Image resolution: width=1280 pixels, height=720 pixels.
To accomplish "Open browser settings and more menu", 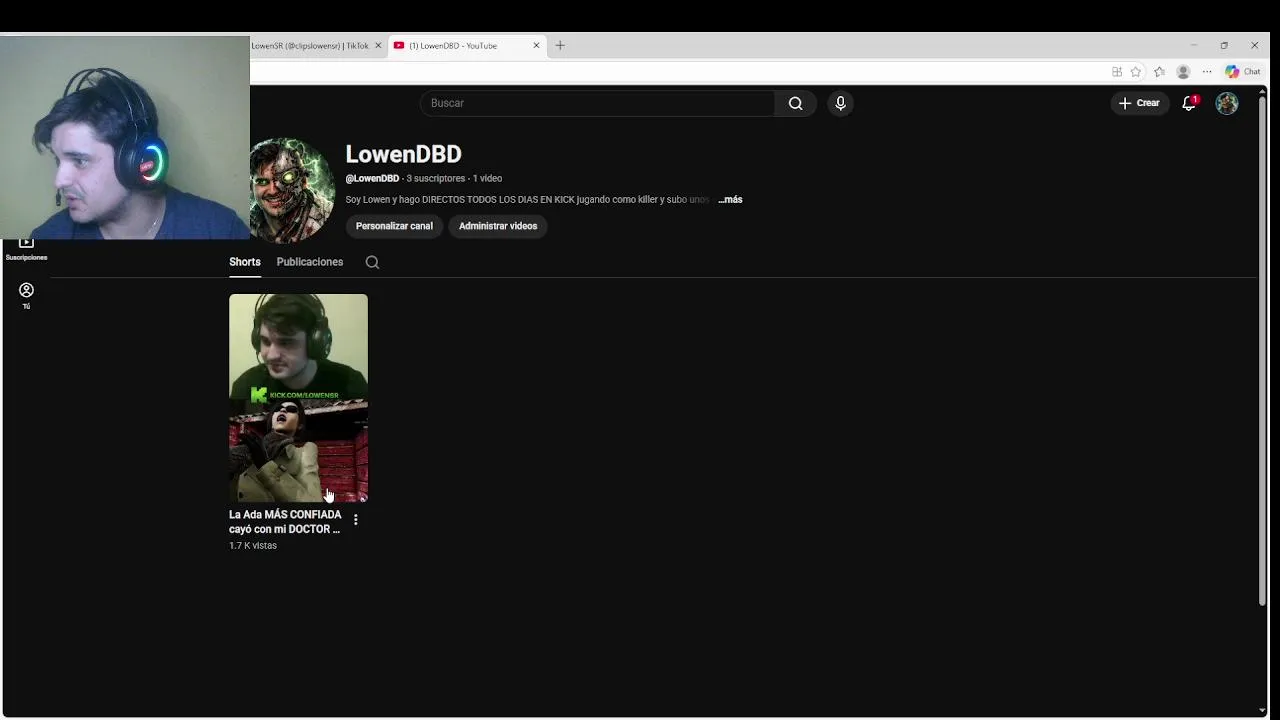I will click(x=1207, y=72).
